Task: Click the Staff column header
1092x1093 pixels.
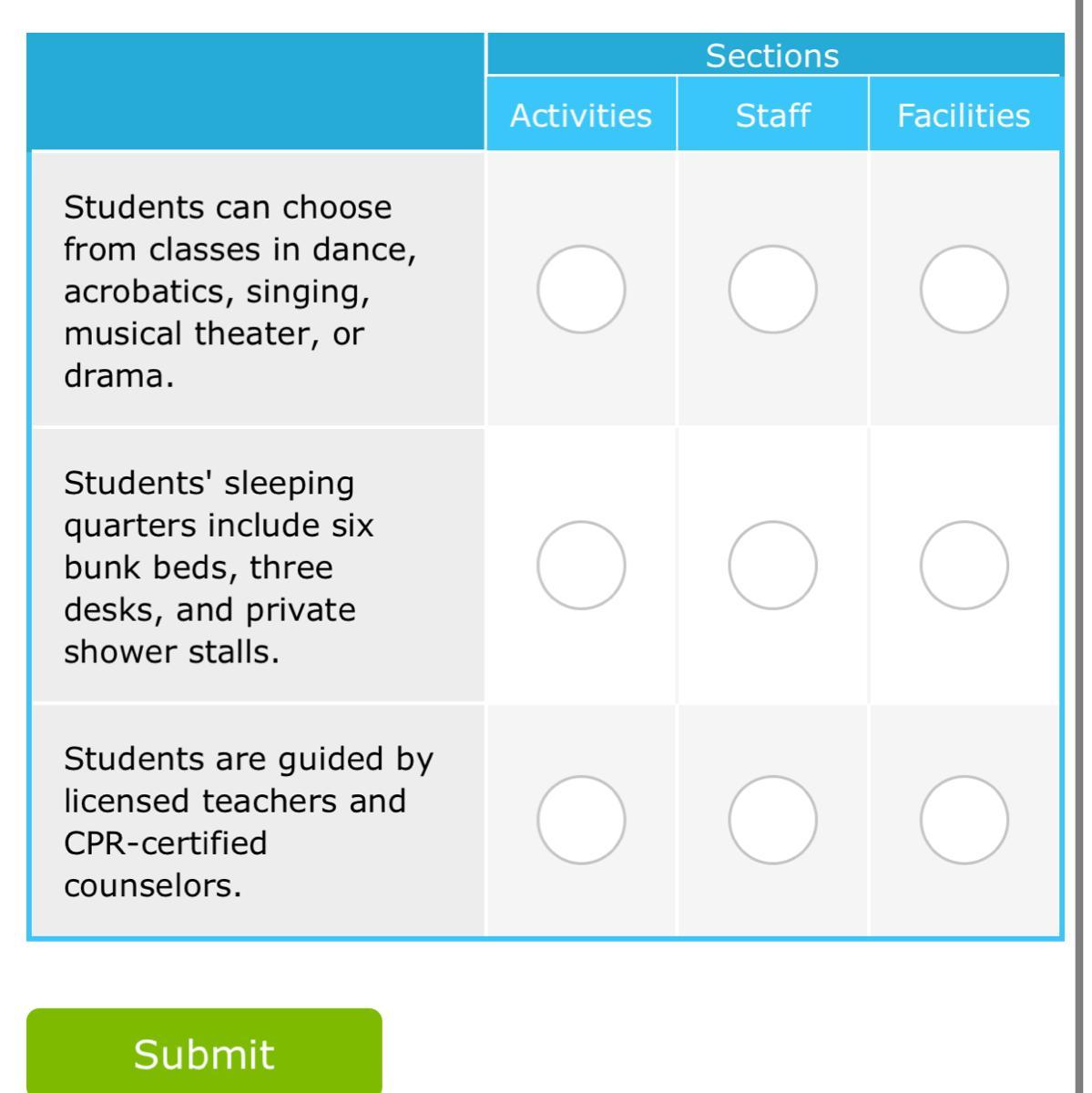Action: click(x=772, y=116)
